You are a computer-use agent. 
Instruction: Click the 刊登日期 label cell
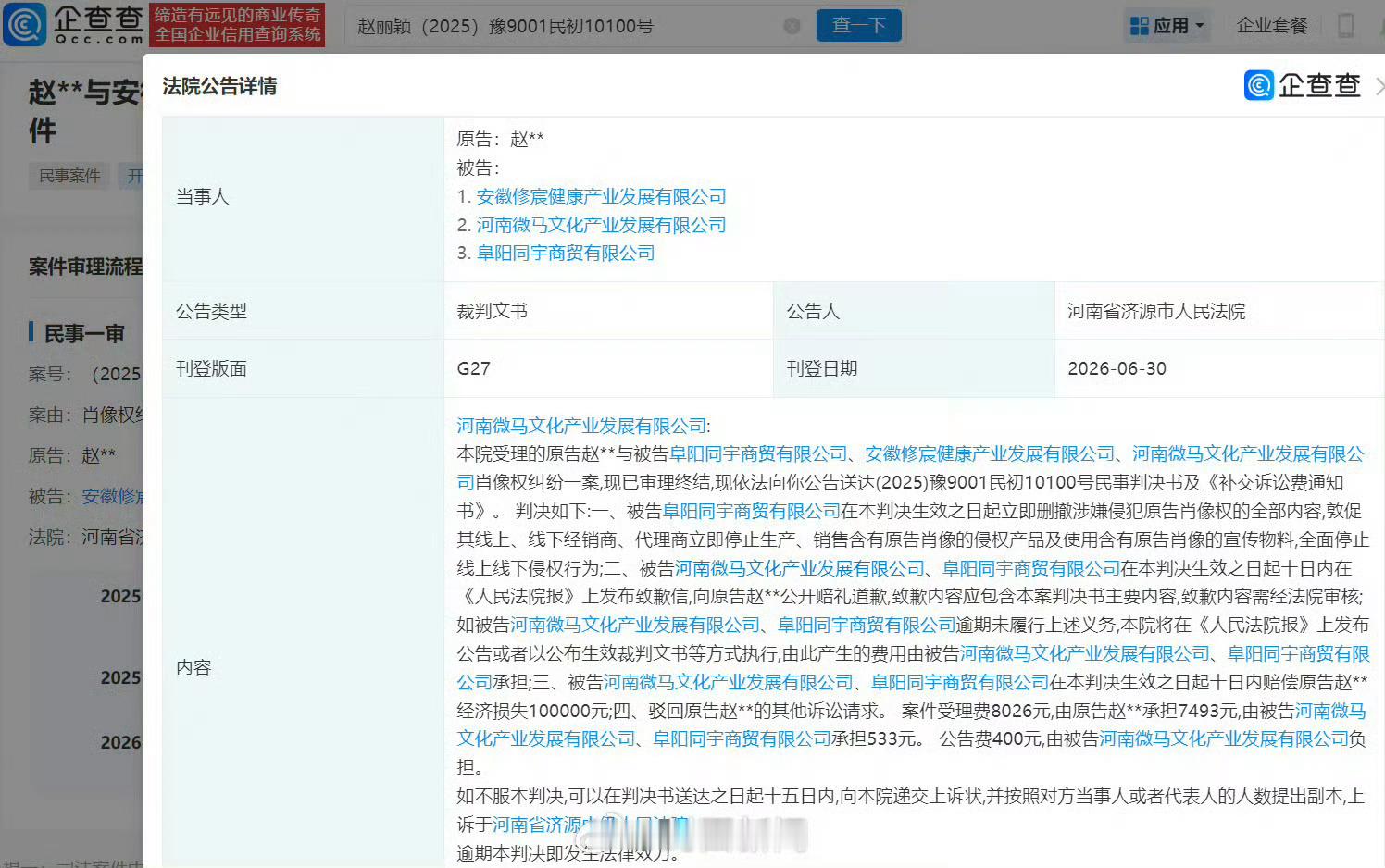point(914,368)
